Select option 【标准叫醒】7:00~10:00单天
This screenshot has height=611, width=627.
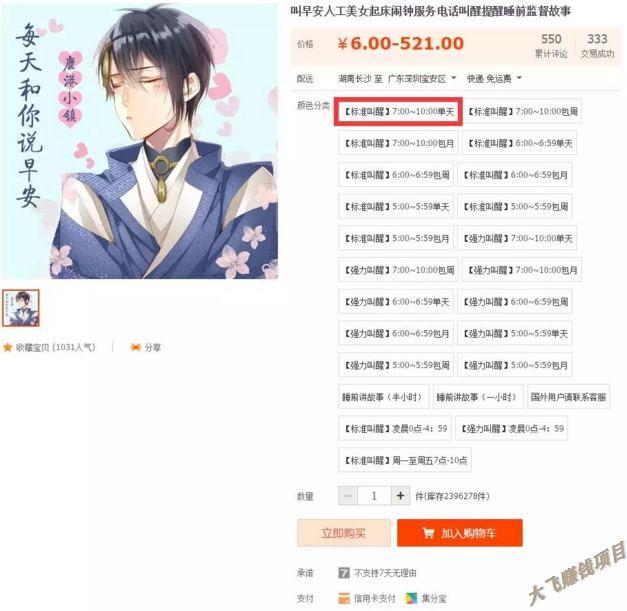pos(398,112)
